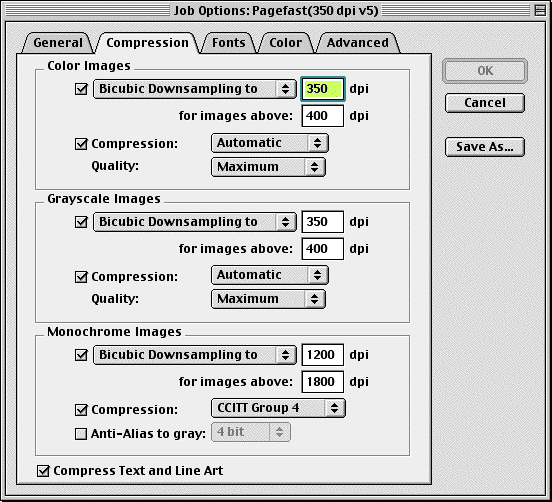Switch to the General tab
This screenshot has height=502, width=552.
(x=58, y=43)
